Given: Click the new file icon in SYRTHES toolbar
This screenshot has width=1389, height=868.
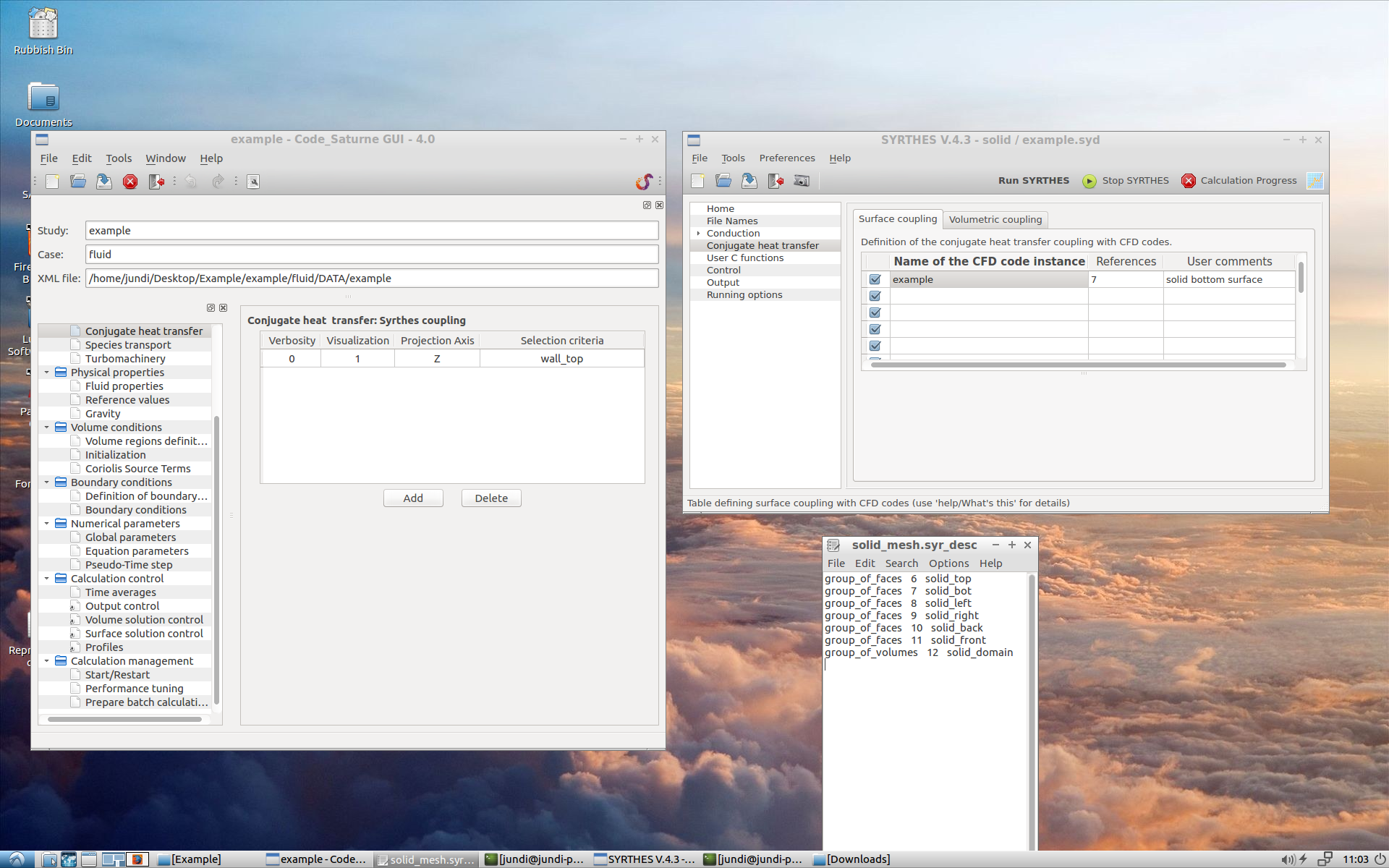Looking at the screenshot, I should (x=697, y=181).
